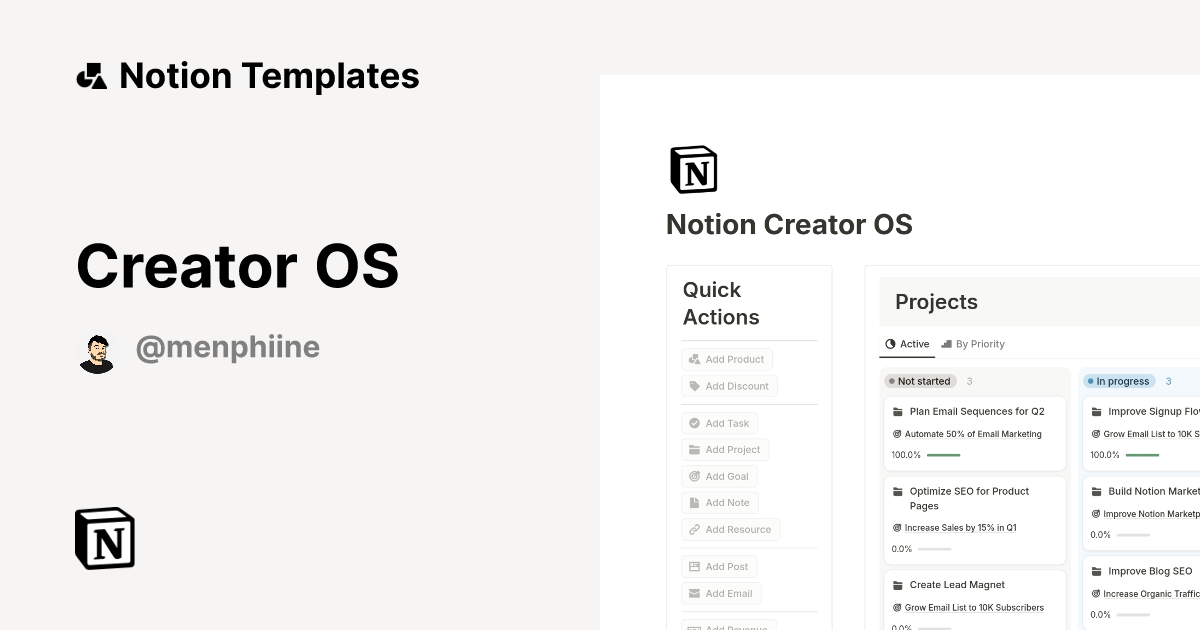Click the envelope icon on Add Email

[693, 593]
